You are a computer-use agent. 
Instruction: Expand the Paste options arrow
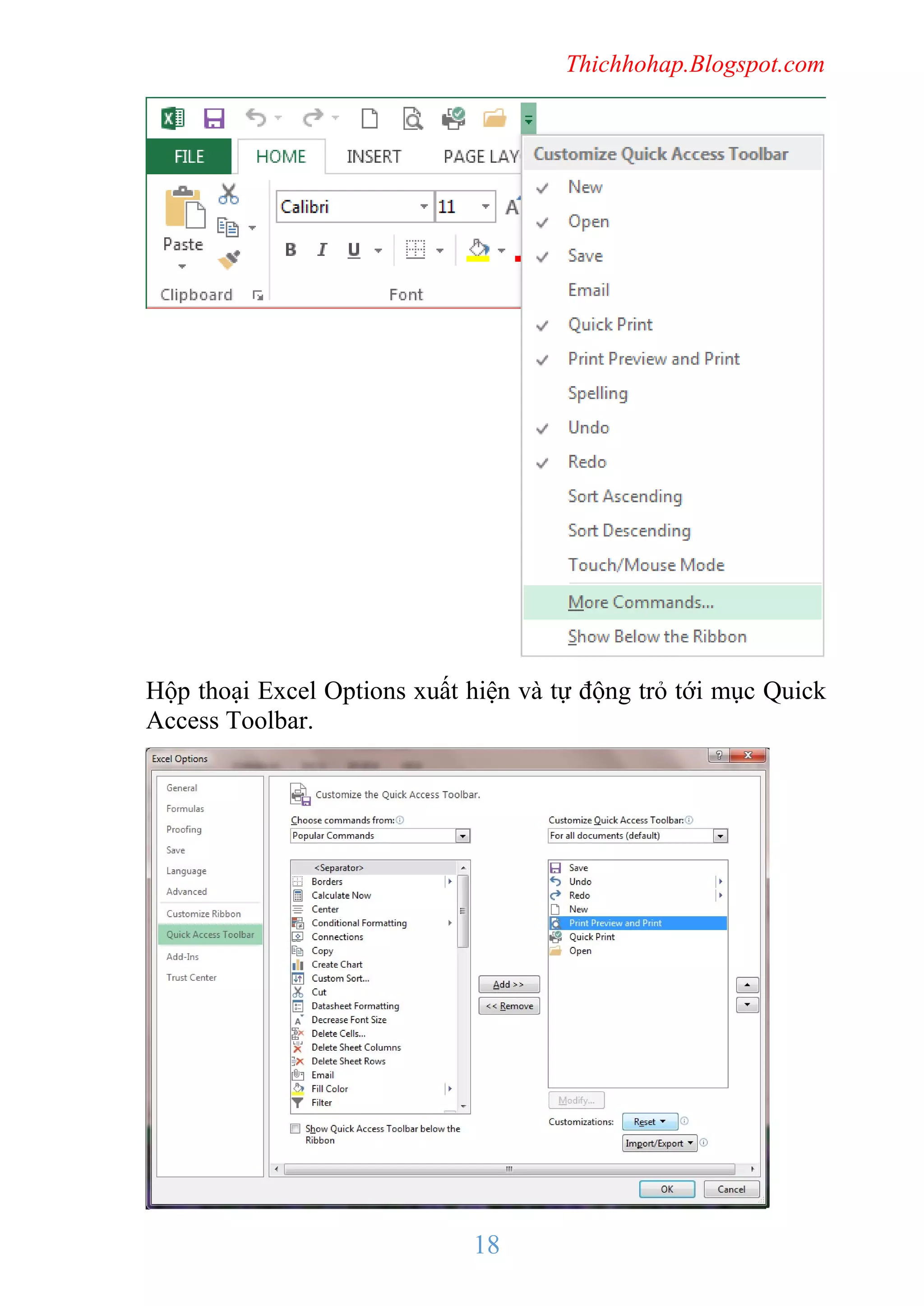click(182, 266)
